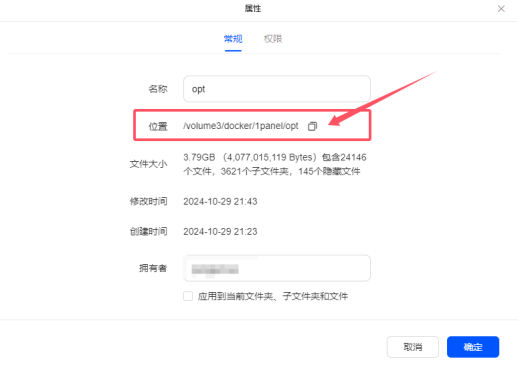
Task: Select the 拥有者 label
Action: point(153,268)
